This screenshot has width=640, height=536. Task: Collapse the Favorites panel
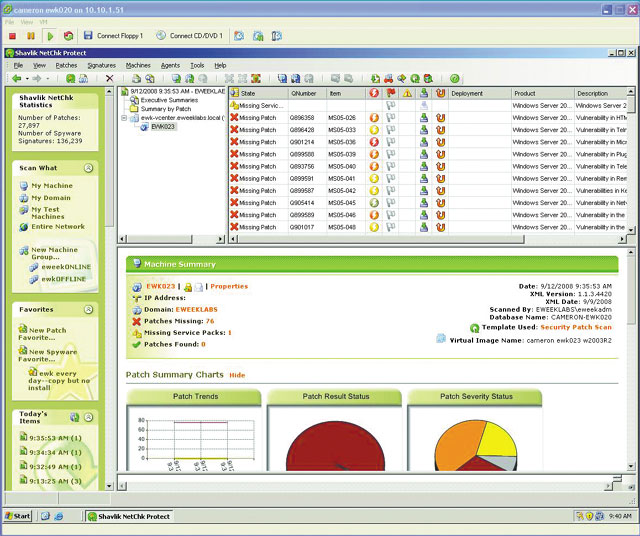[88, 309]
